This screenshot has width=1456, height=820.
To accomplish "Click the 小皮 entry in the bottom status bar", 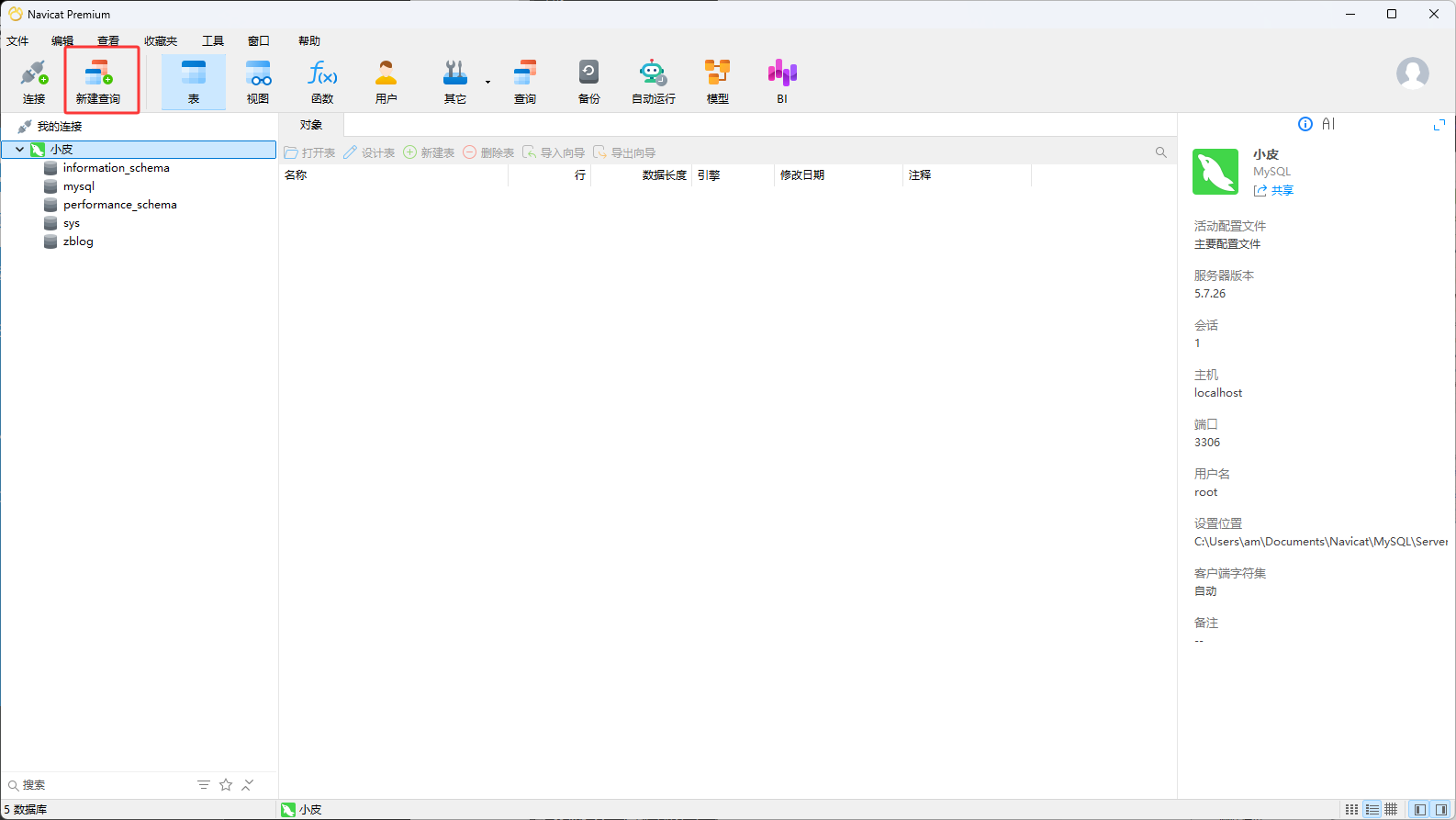I will (x=302, y=810).
